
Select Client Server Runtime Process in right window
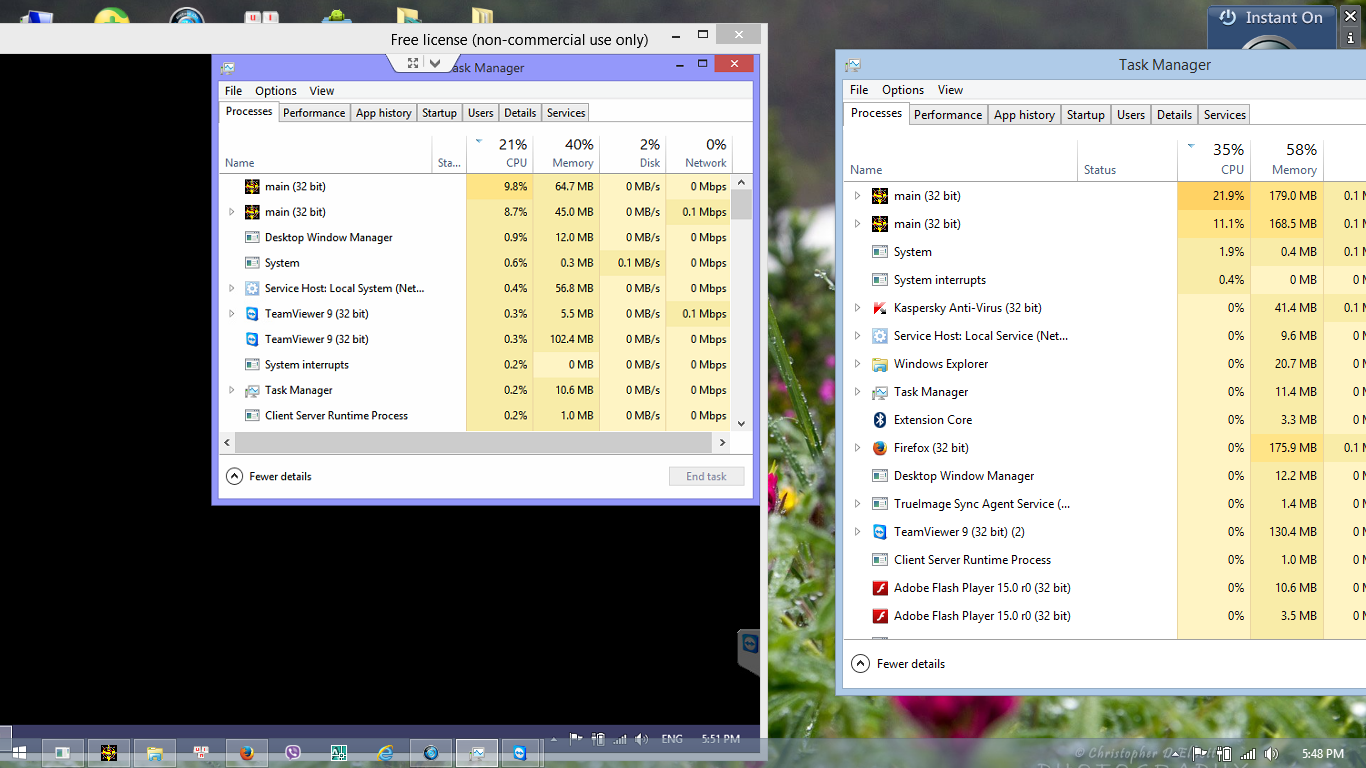tap(1104, 560)
